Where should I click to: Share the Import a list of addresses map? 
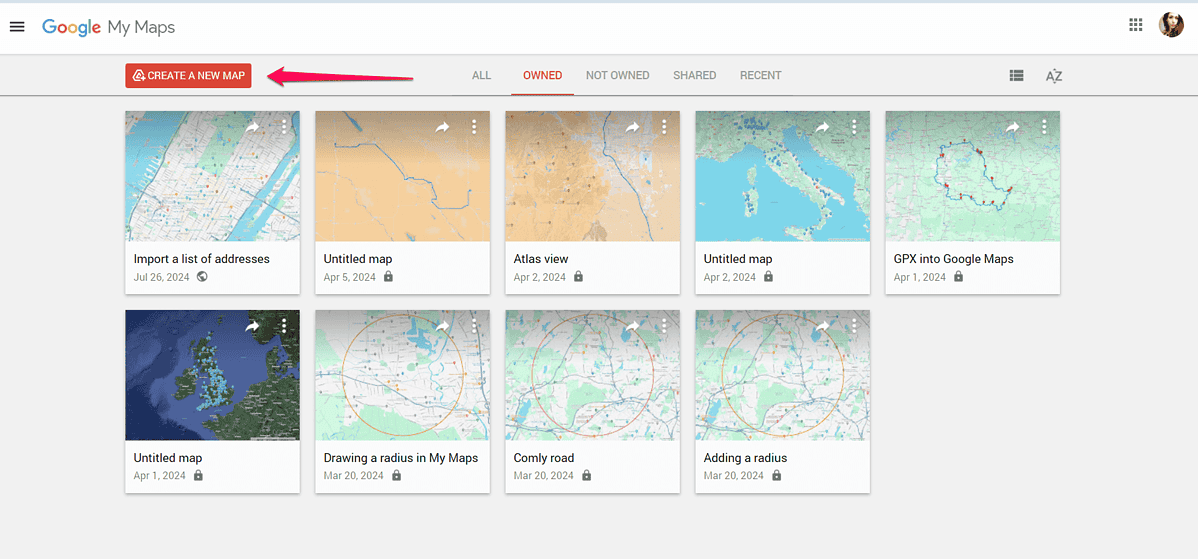[x=252, y=127]
